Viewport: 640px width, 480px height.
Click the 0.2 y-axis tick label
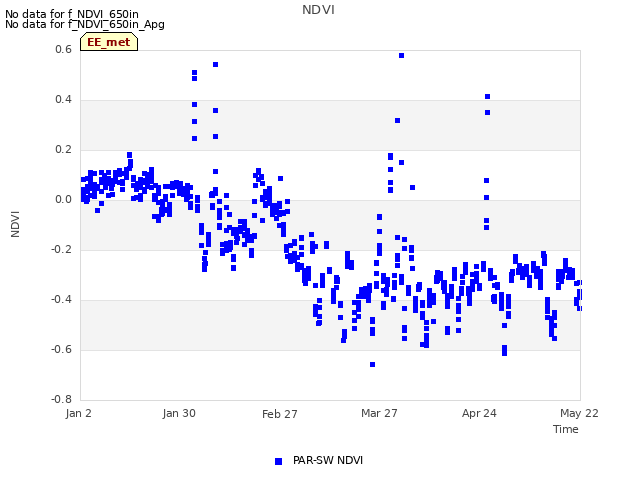click(x=63, y=149)
